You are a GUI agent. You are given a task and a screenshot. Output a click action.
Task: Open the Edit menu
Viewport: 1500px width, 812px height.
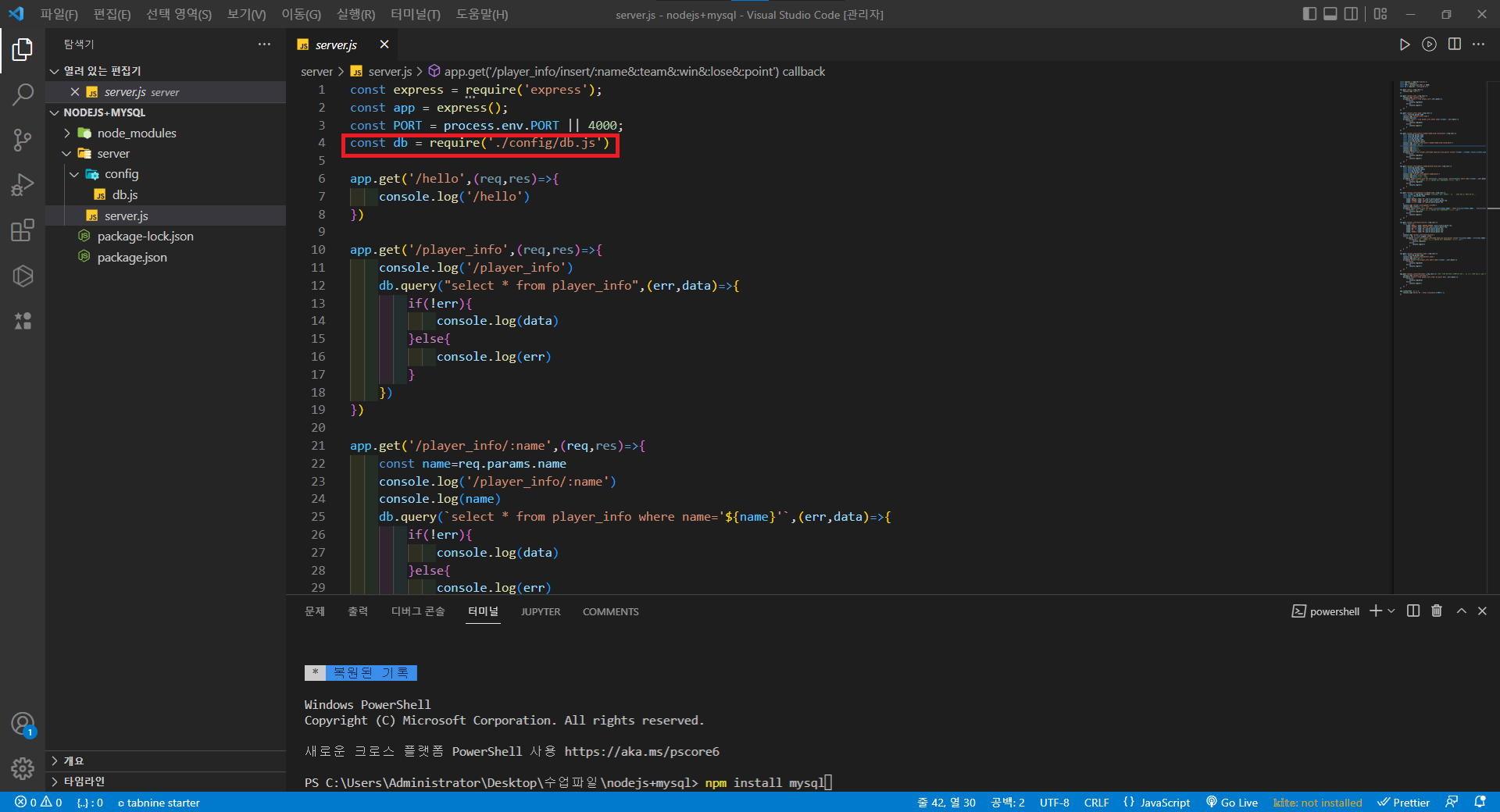click(x=112, y=14)
